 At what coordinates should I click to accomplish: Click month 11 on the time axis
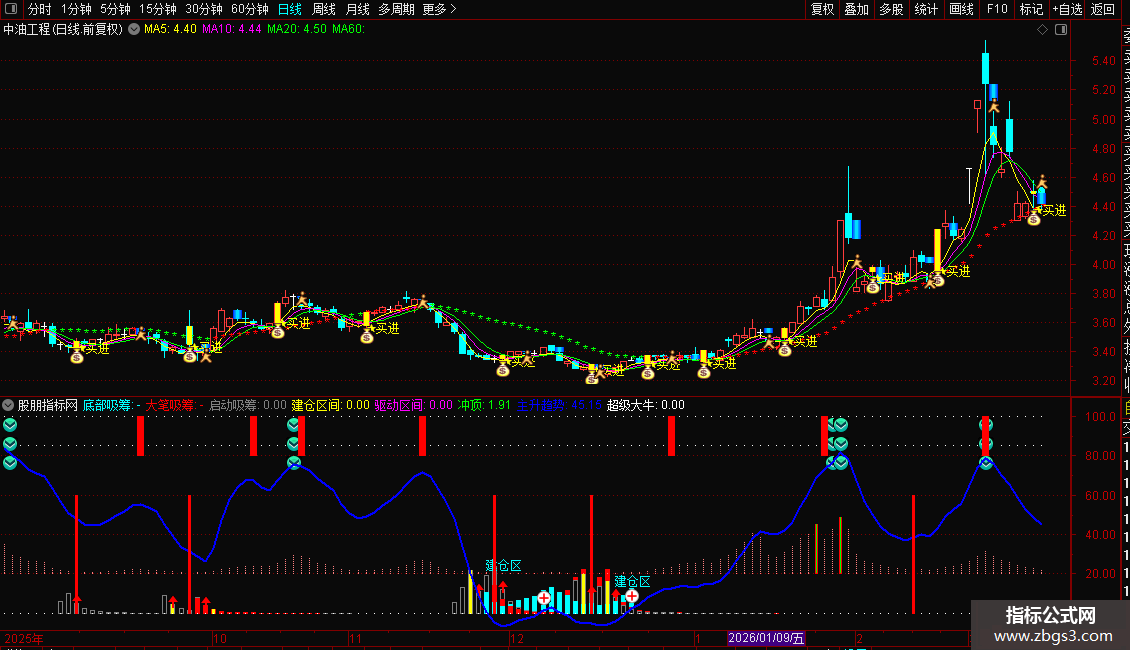(x=355, y=638)
